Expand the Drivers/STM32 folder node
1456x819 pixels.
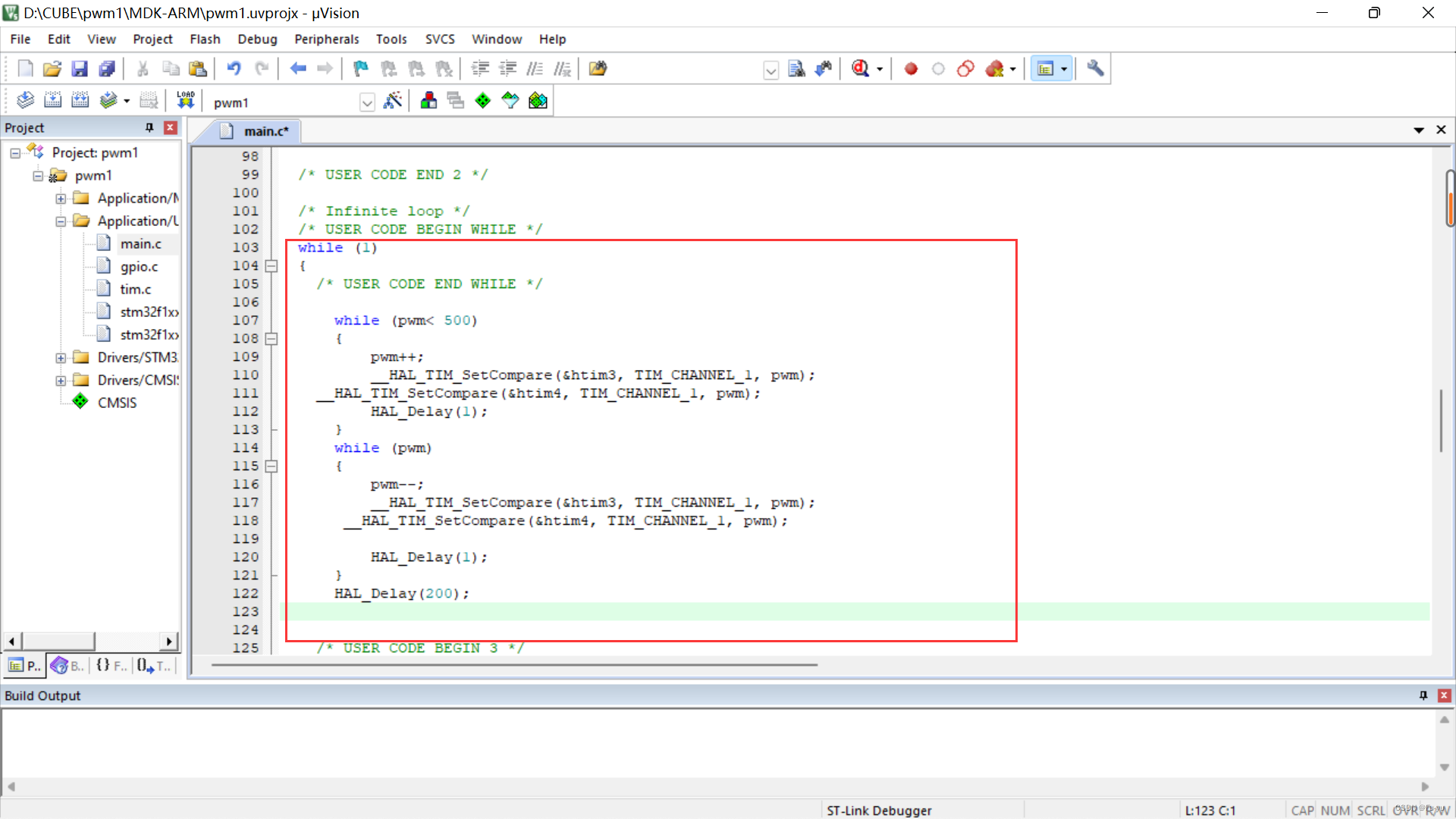(61, 358)
